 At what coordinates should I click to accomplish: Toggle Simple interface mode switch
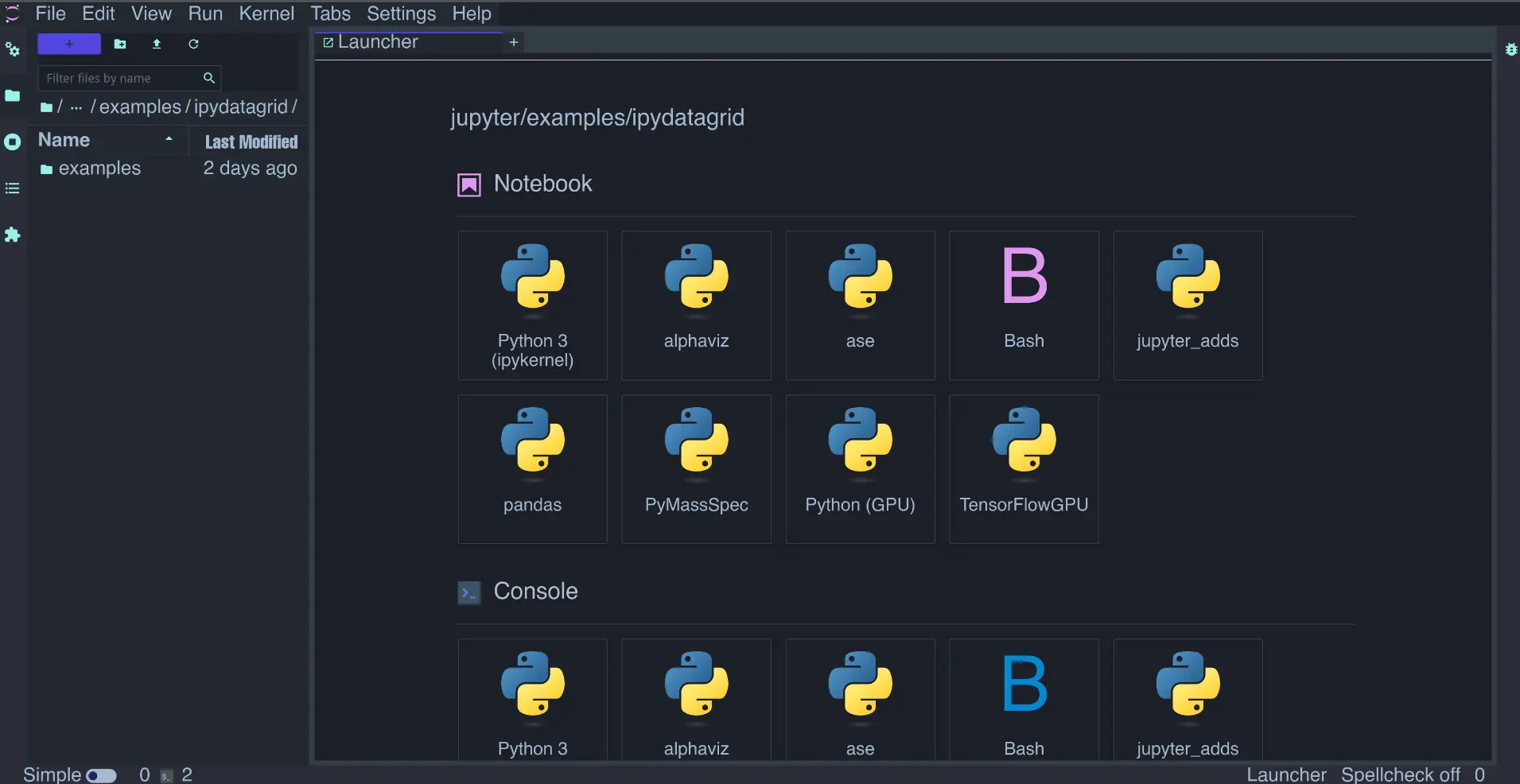point(101,775)
